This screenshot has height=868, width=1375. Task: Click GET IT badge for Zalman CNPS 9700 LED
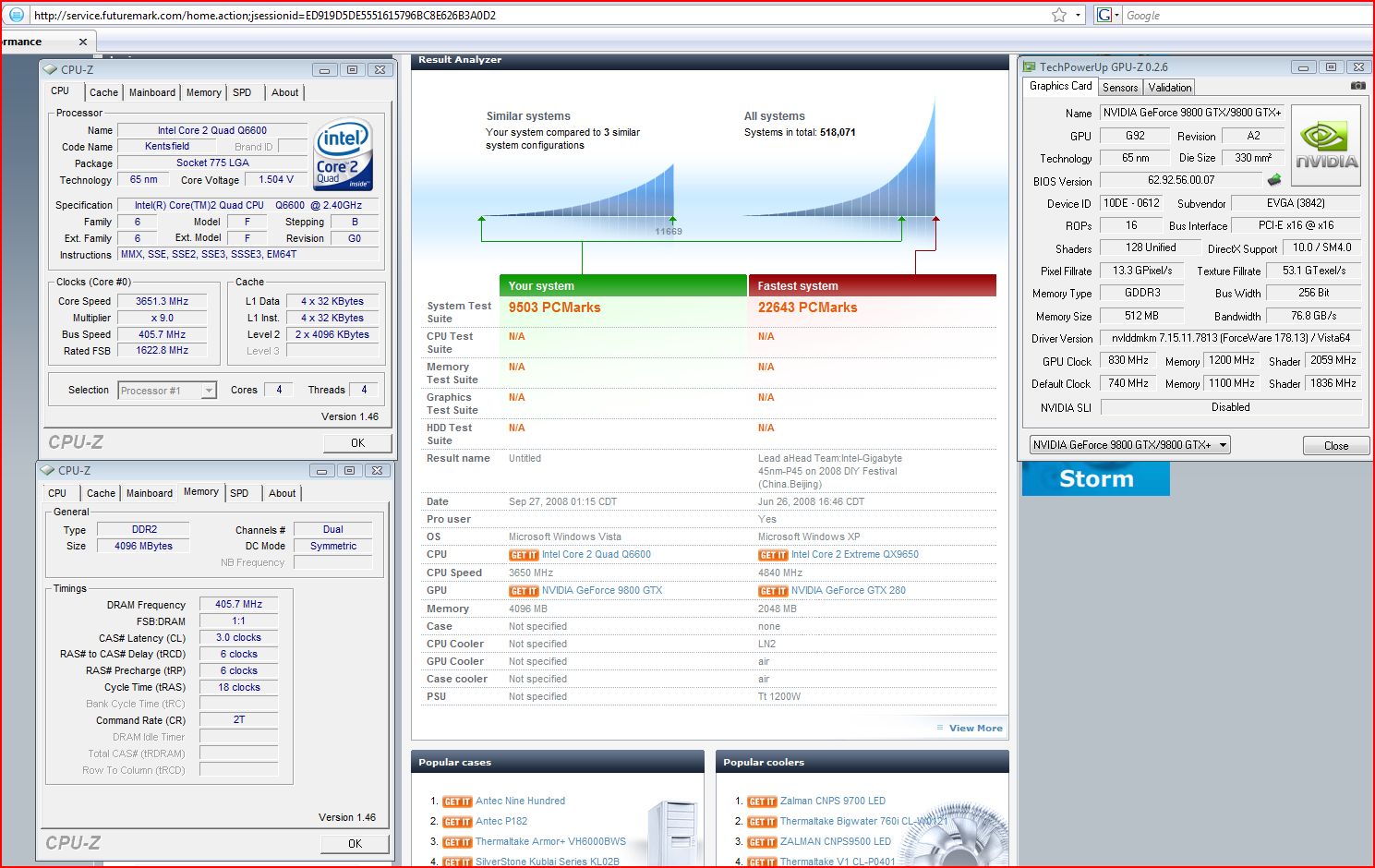pyautogui.click(x=762, y=802)
